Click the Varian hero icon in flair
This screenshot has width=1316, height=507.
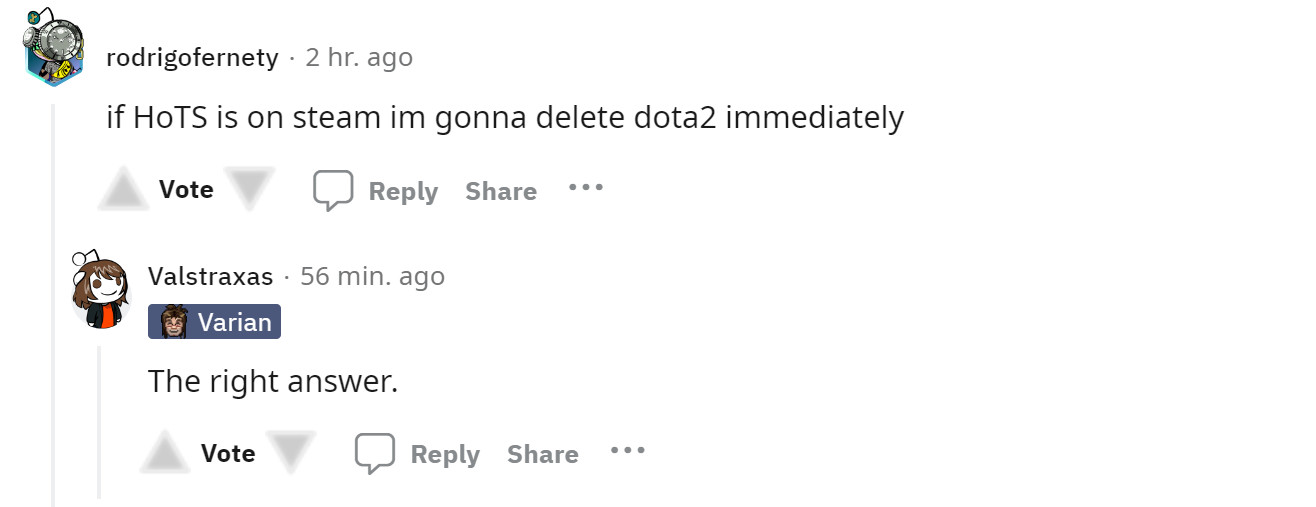tap(175, 322)
